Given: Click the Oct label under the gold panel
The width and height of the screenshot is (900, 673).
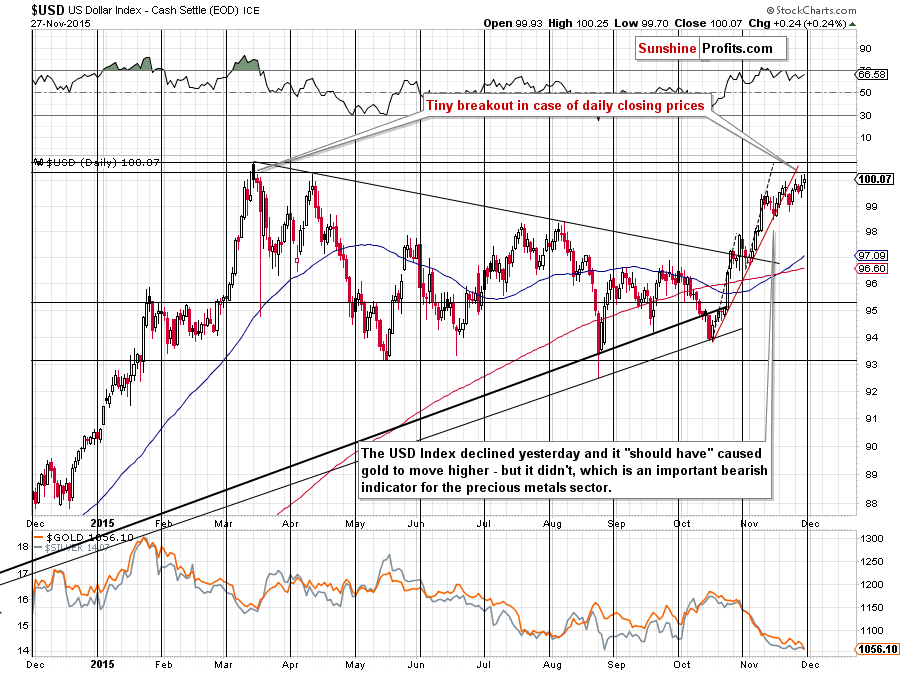Looking at the screenshot, I should pos(682,665).
